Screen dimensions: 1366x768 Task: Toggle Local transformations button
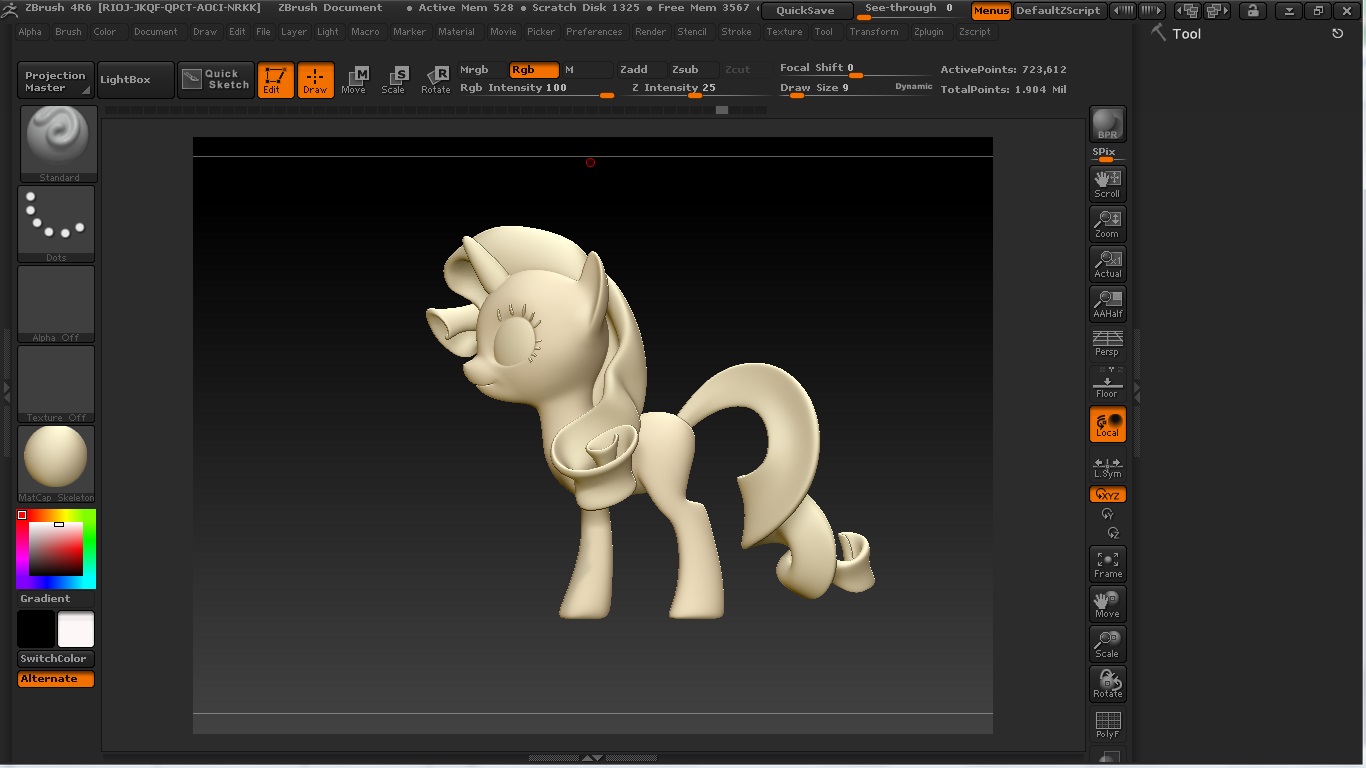1107,424
